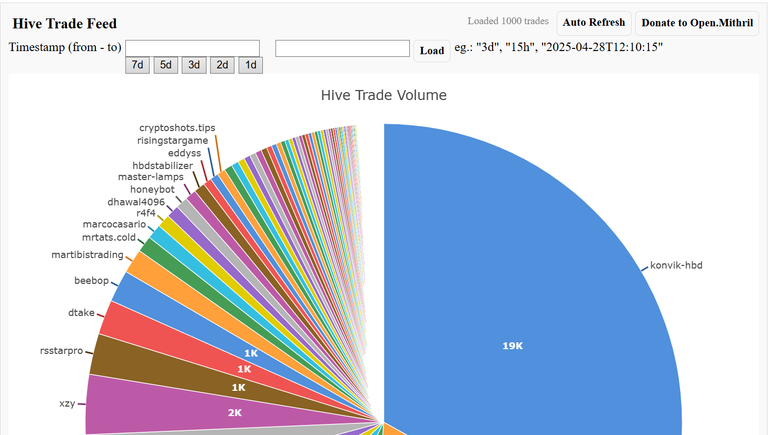
Task: Focus the timestamp 'from' input field
Action: (x=192, y=48)
